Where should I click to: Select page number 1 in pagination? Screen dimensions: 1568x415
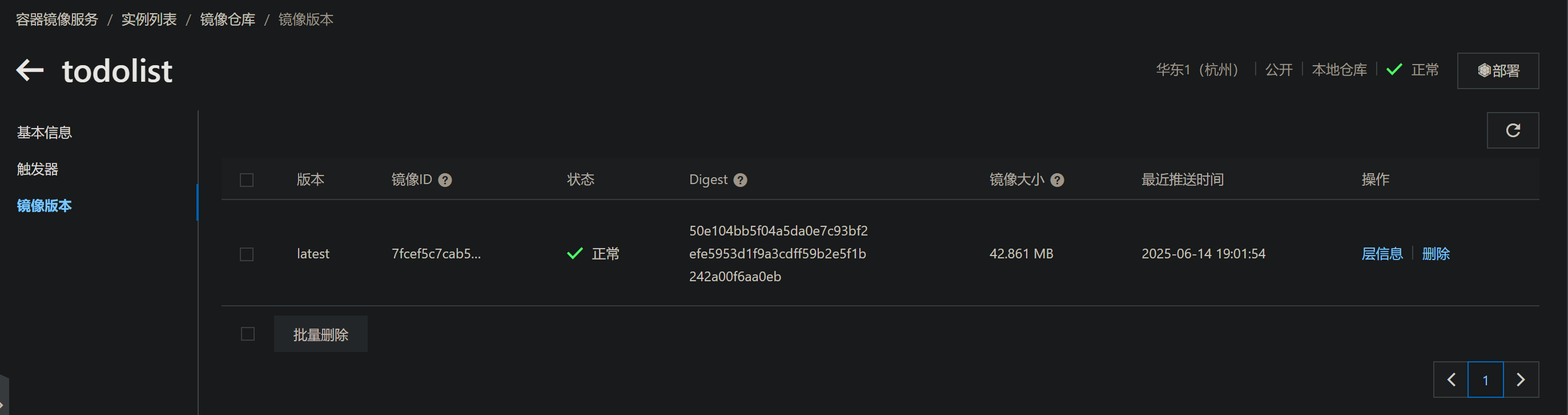click(x=1486, y=379)
